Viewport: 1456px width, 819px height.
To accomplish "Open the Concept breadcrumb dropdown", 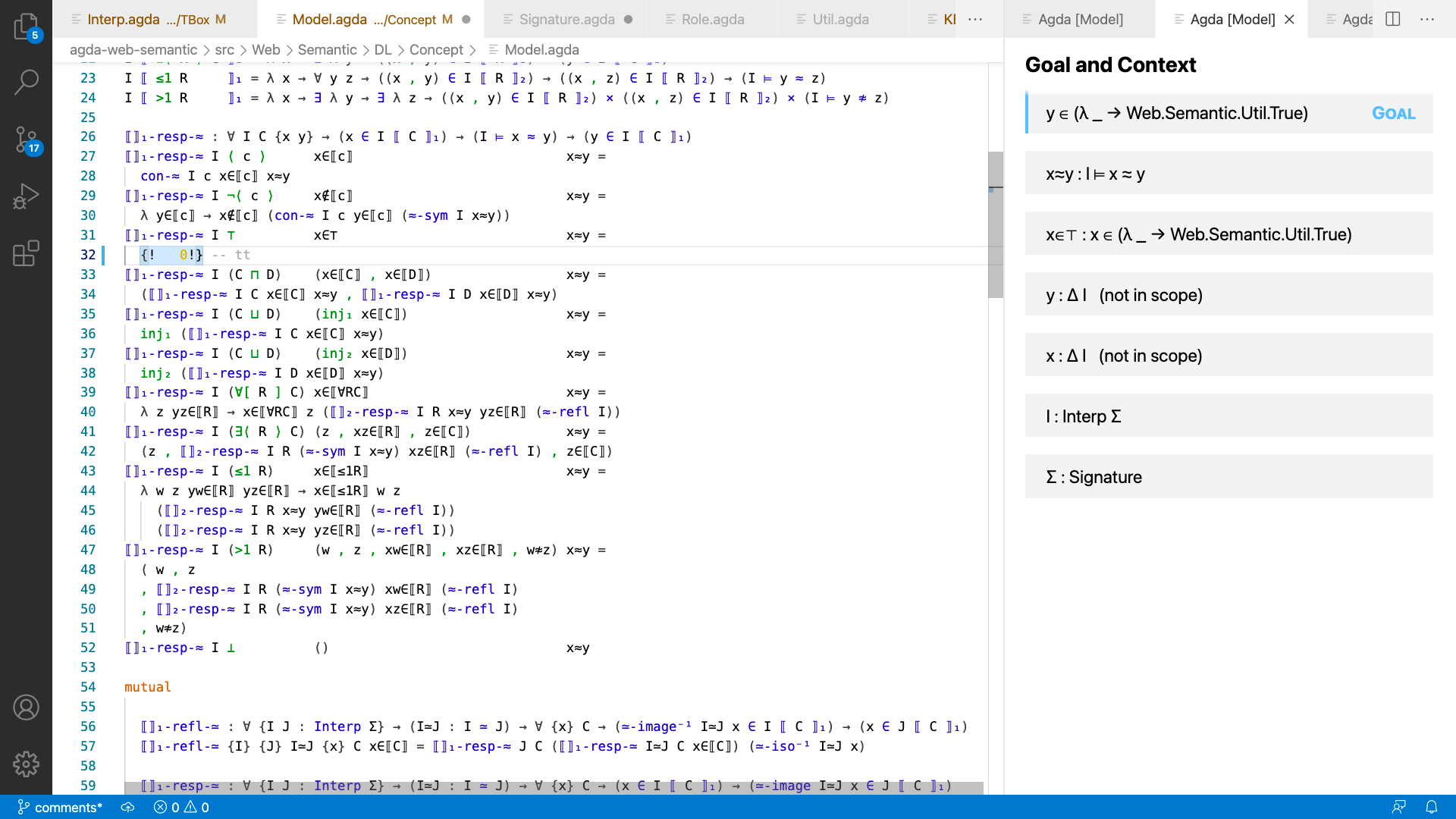I will (437, 49).
